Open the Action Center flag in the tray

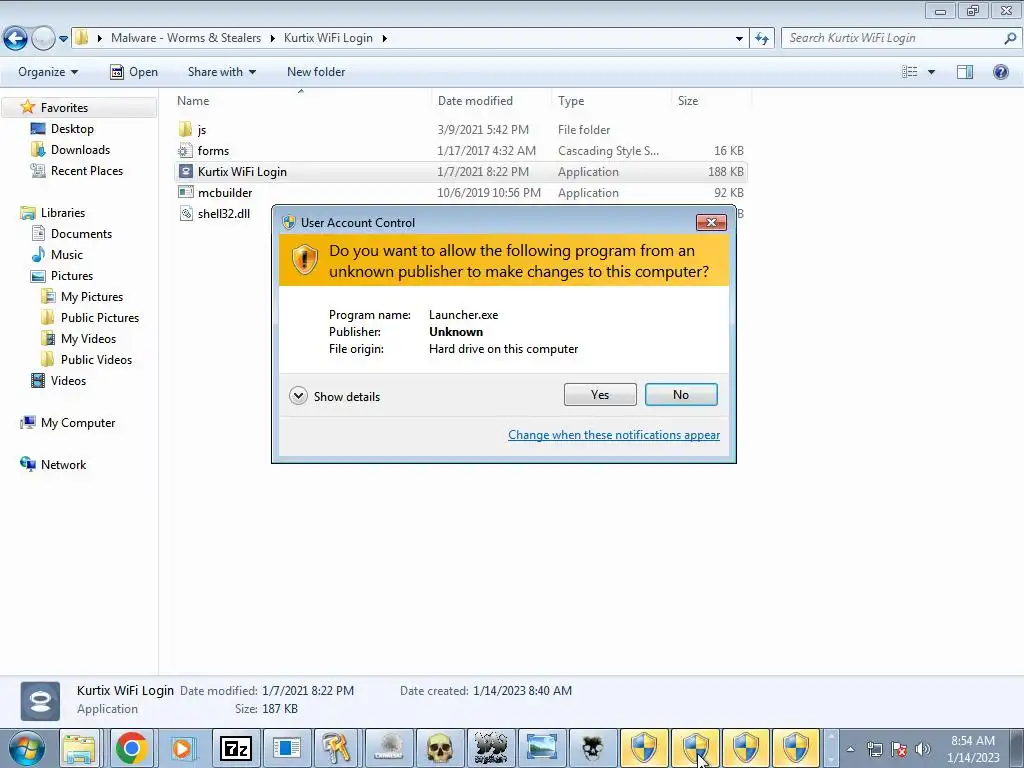pyautogui.click(x=899, y=750)
